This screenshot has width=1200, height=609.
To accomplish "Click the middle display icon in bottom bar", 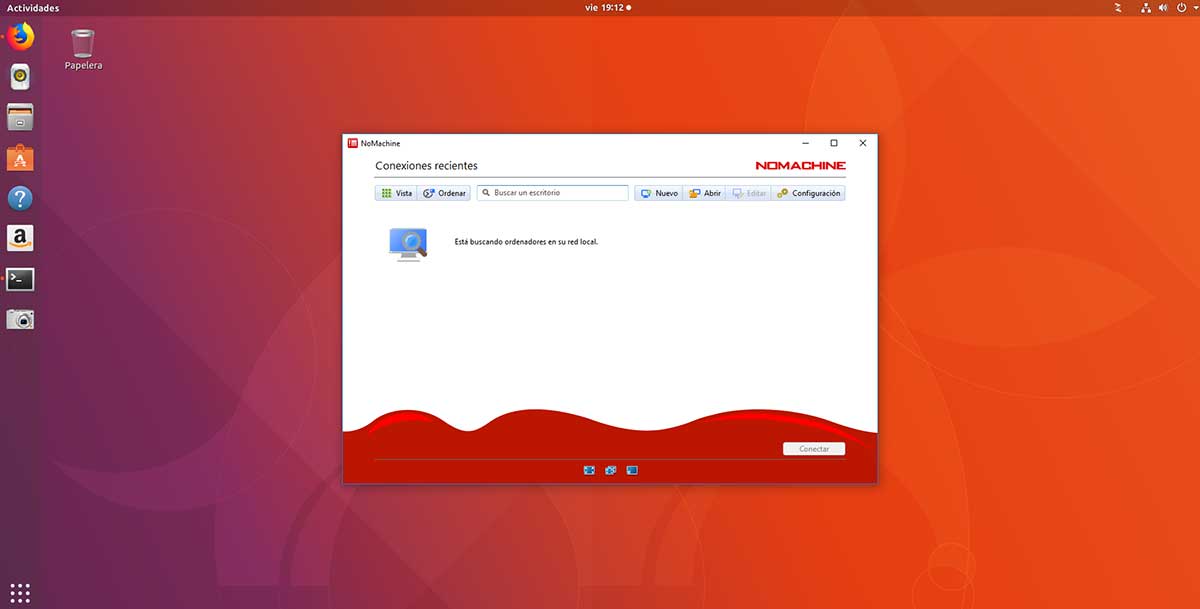I will pos(610,470).
